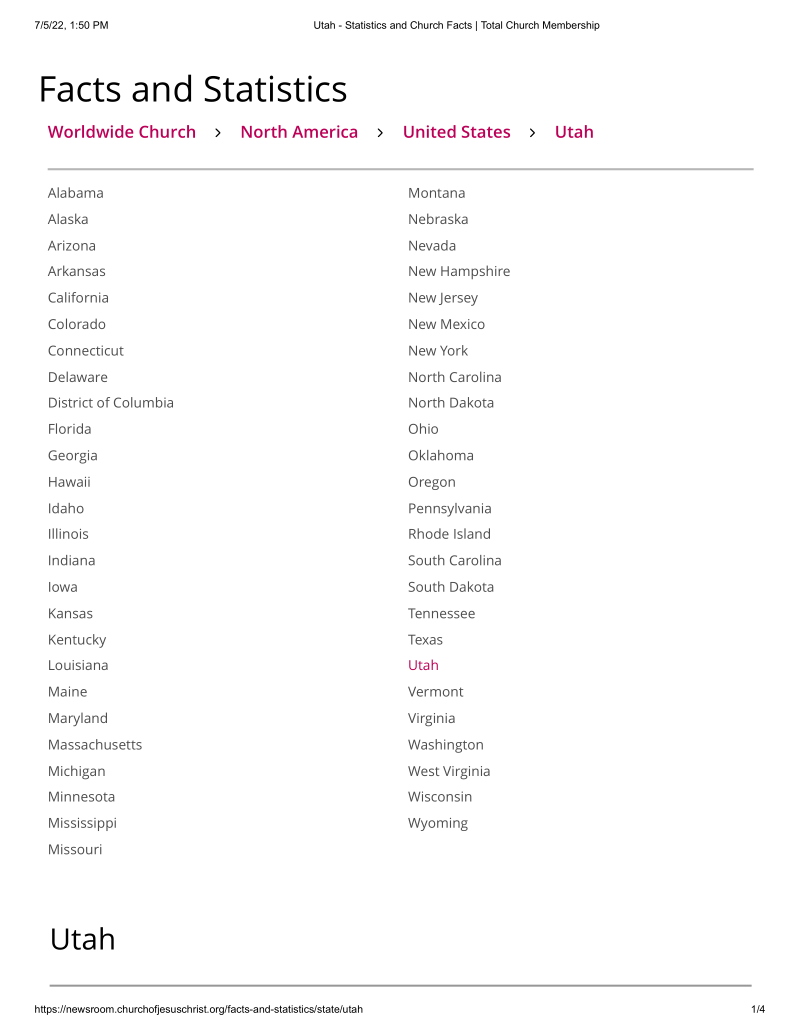The image size is (800, 1035).
Task: Click the Worldwide Church breadcrumb link
Action: coord(122,132)
